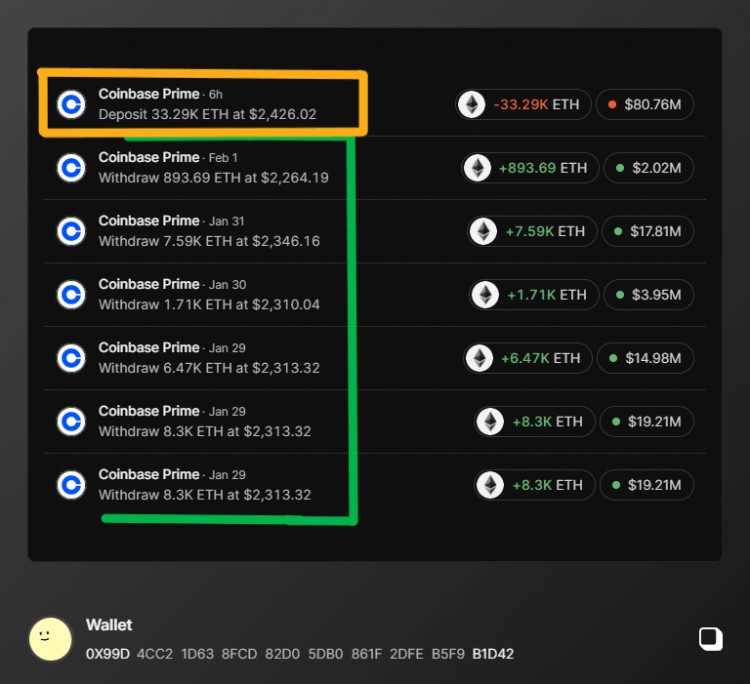
Task: Click the Coinbase Prime title dated Feb 1
Action: tap(149, 157)
